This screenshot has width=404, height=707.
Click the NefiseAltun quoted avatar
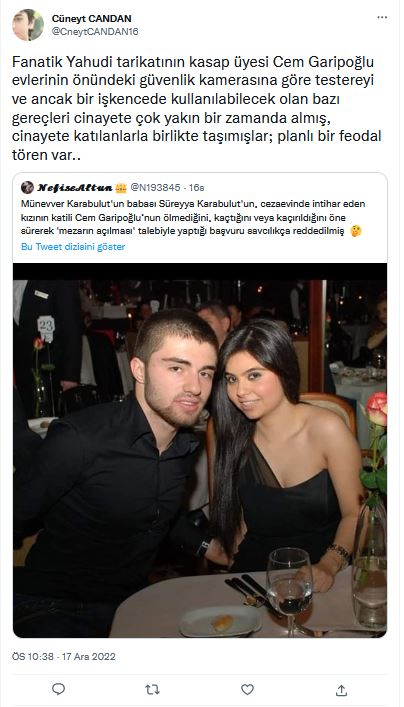[27, 187]
